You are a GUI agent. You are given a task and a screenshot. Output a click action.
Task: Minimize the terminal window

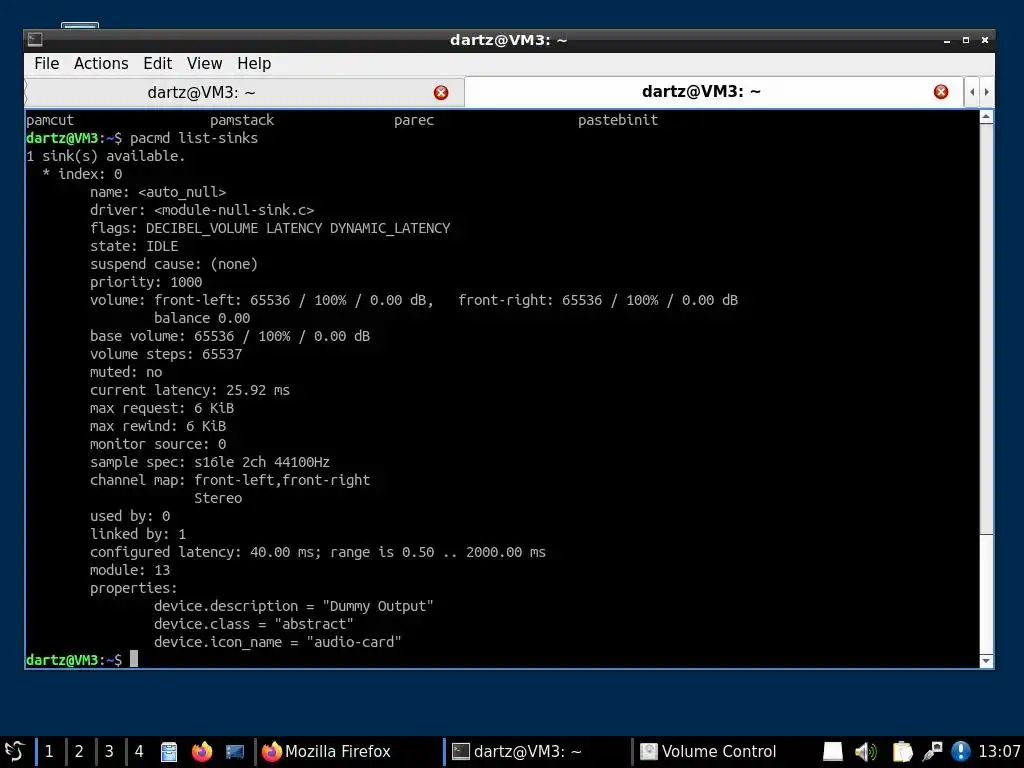tap(946, 40)
